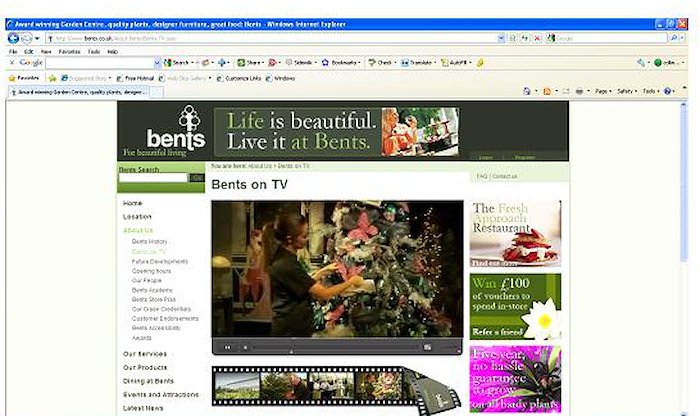Close the Google toolbar with X

click(12, 62)
